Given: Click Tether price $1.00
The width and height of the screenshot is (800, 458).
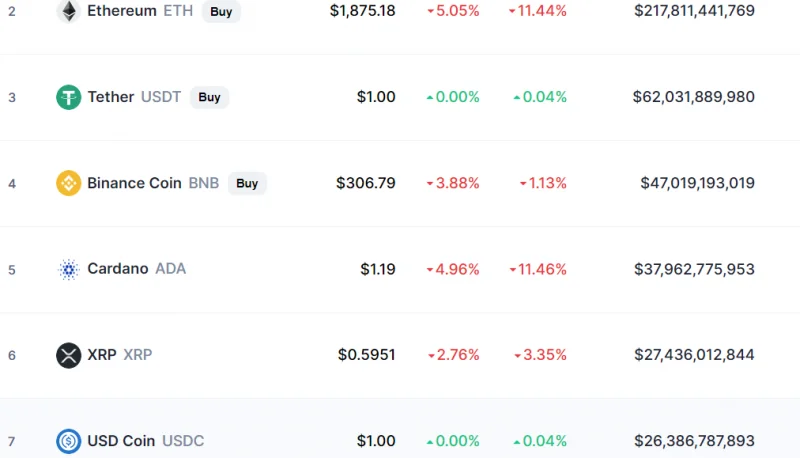Looking at the screenshot, I should 376,97.
